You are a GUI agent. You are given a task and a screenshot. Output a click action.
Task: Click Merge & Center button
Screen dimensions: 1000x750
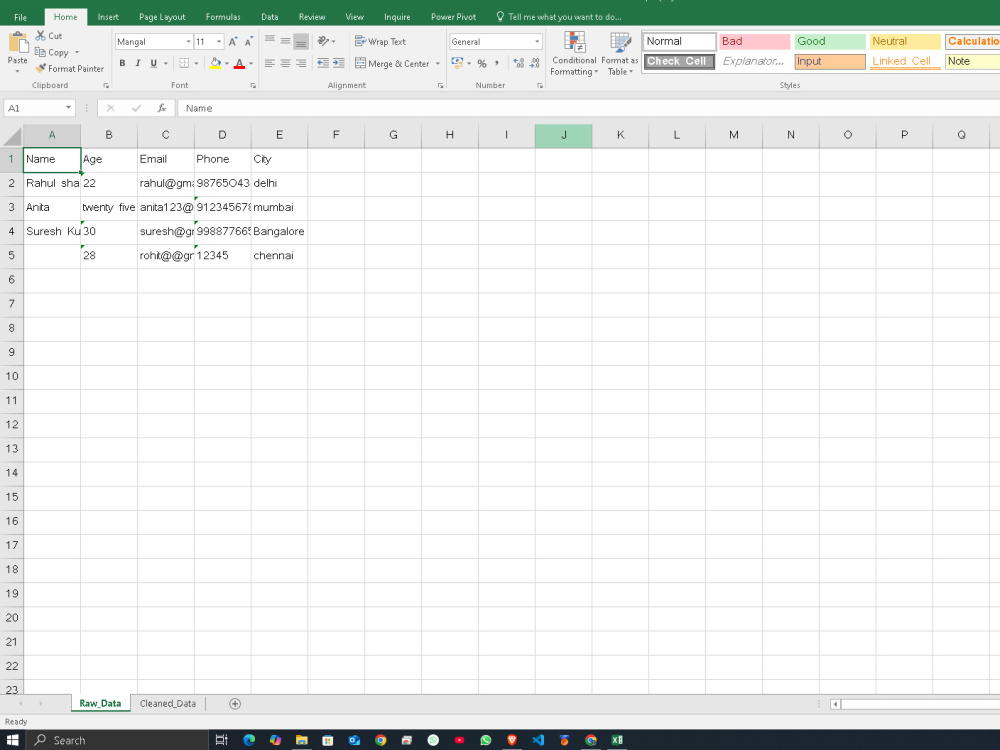pos(392,63)
